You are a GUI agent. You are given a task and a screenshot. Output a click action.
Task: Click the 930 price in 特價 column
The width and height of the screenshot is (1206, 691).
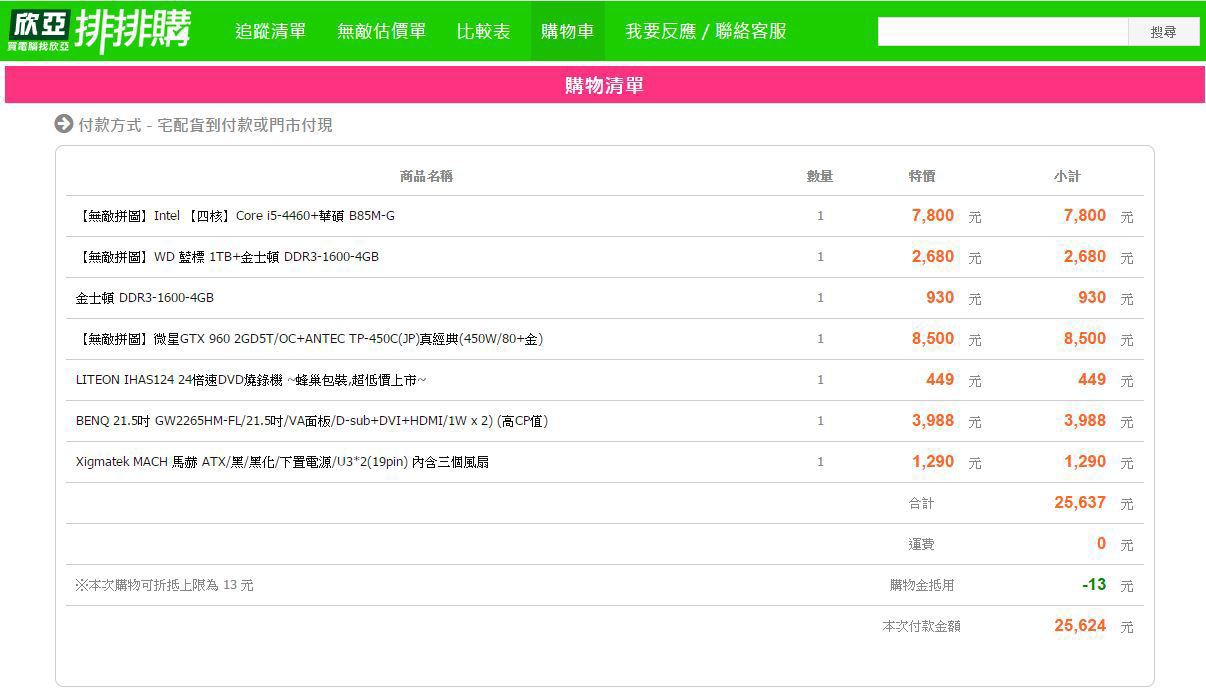tap(940, 297)
